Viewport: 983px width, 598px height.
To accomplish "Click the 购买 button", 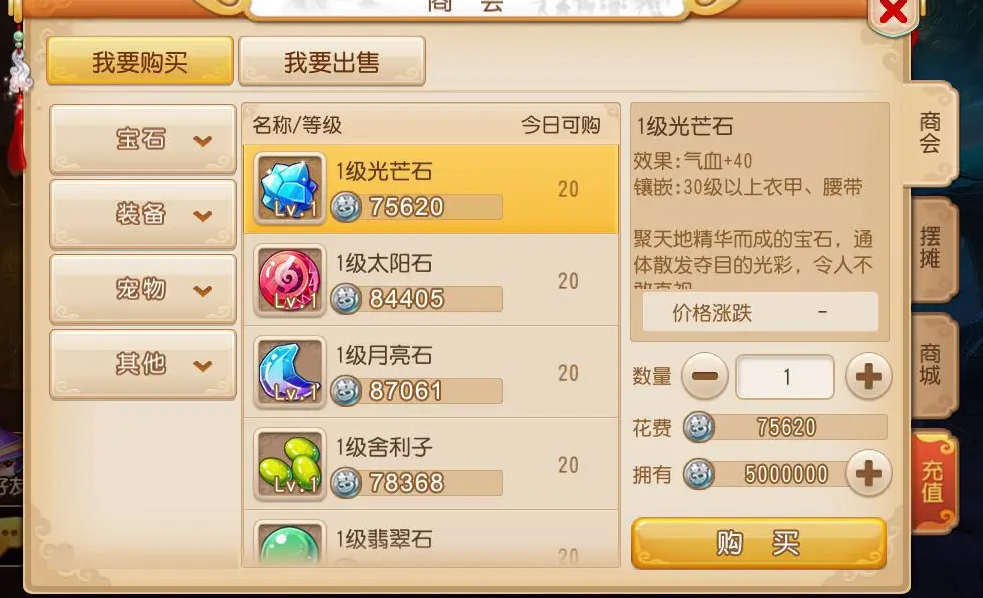I will click(759, 543).
